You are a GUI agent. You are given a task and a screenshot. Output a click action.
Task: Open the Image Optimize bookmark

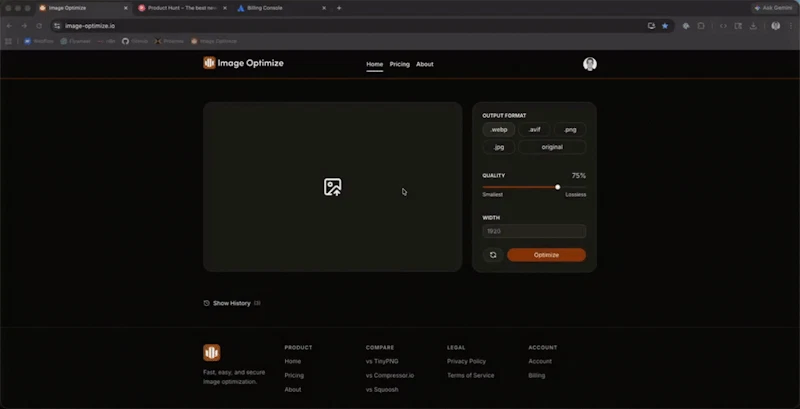point(214,41)
